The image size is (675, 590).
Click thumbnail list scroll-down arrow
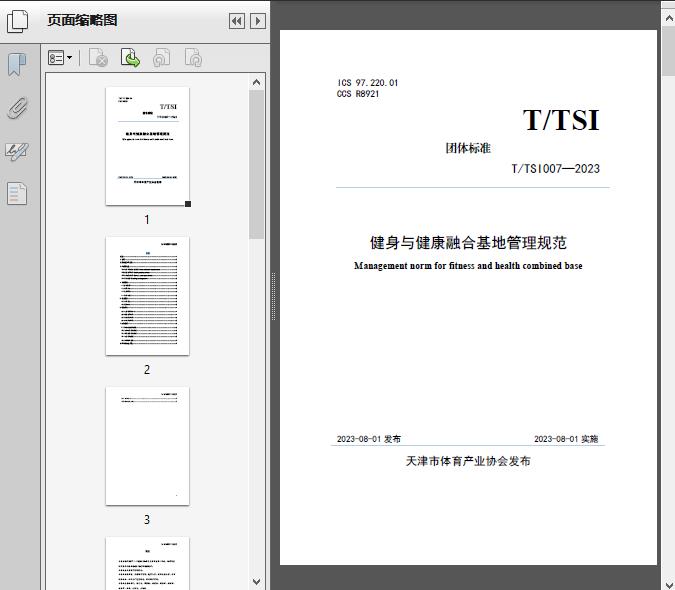point(257,582)
